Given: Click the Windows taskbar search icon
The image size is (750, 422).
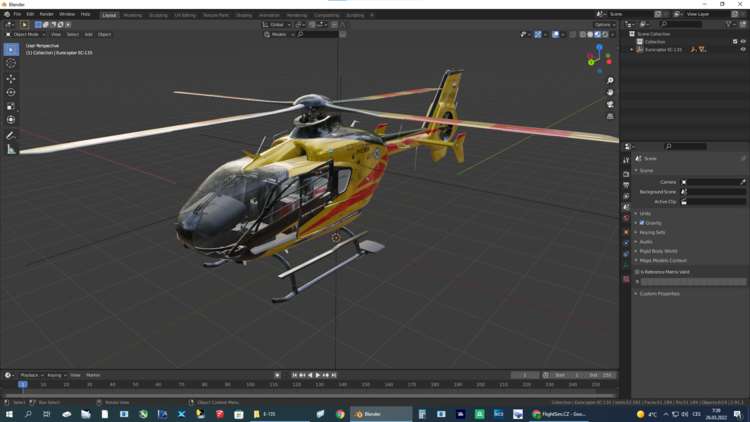Looking at the screenshot, I should [28, 414].
